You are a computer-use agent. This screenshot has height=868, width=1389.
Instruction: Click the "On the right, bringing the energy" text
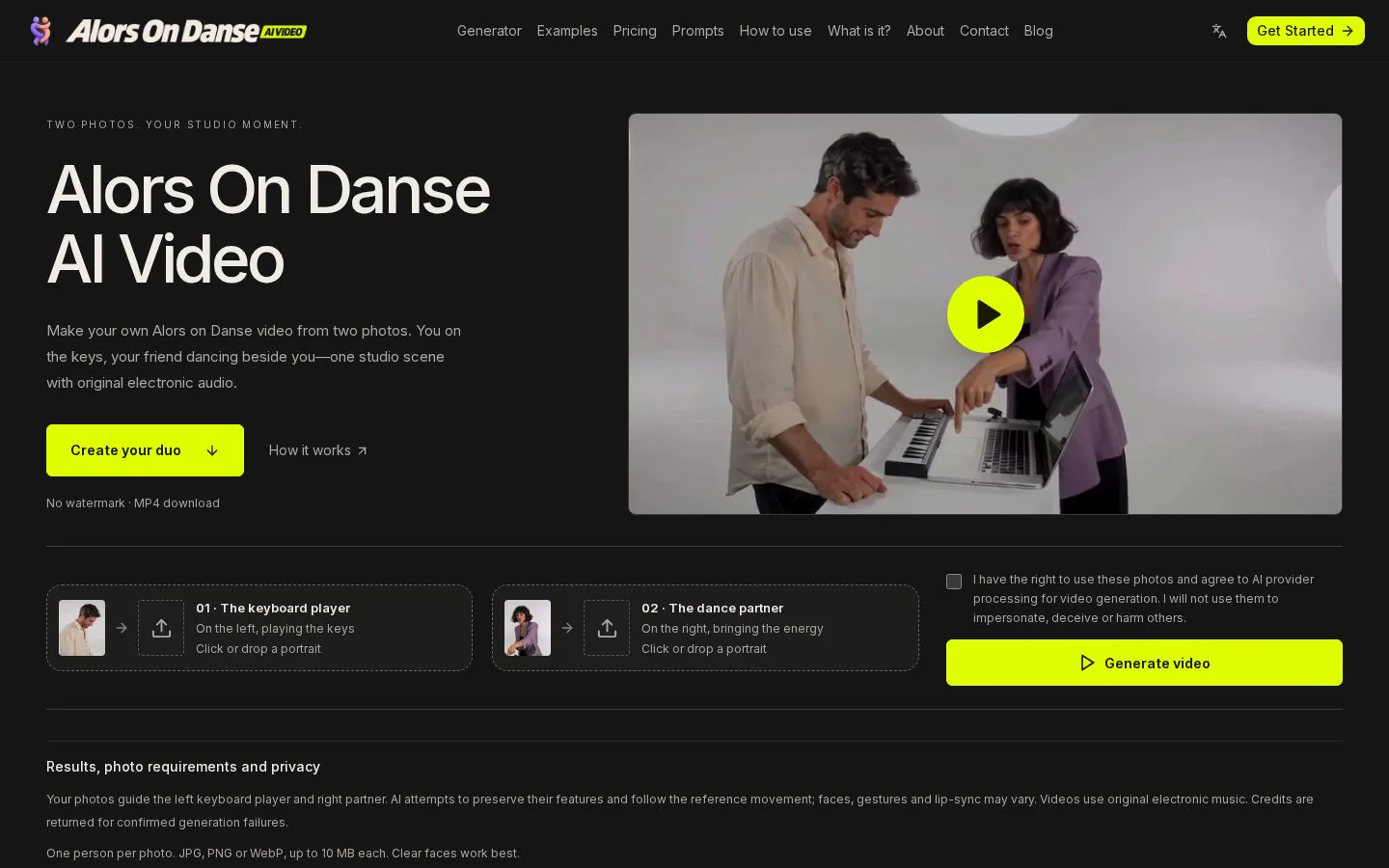(732, 629)
